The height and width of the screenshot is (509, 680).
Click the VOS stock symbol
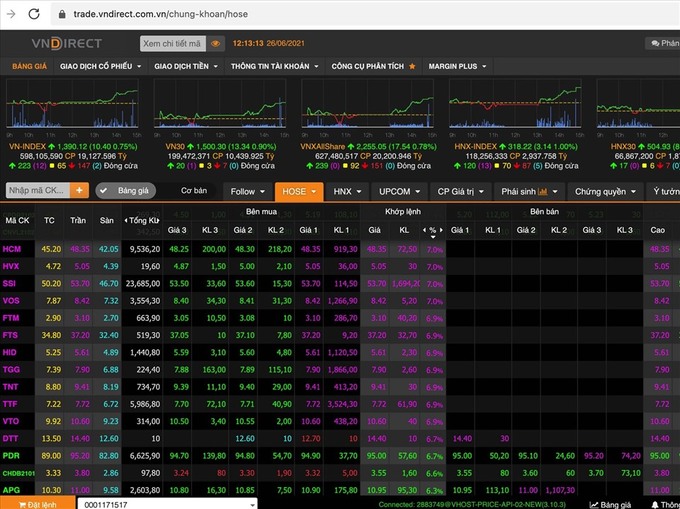11,301
